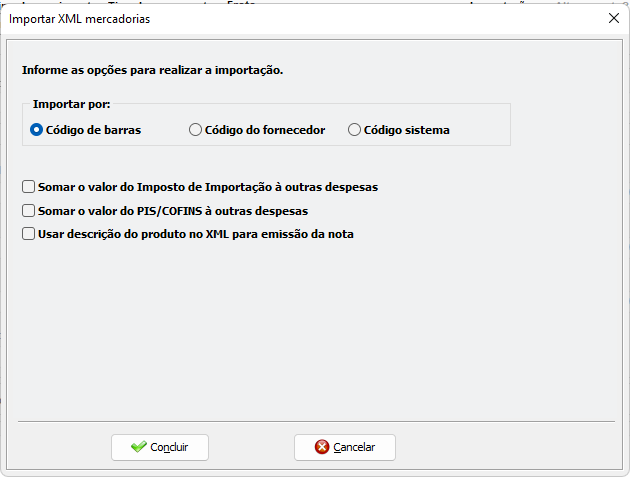Screen dimensions: 630x479
Task: Tick the PIS/COFINS sum checkbox
Action: point(28,211)
